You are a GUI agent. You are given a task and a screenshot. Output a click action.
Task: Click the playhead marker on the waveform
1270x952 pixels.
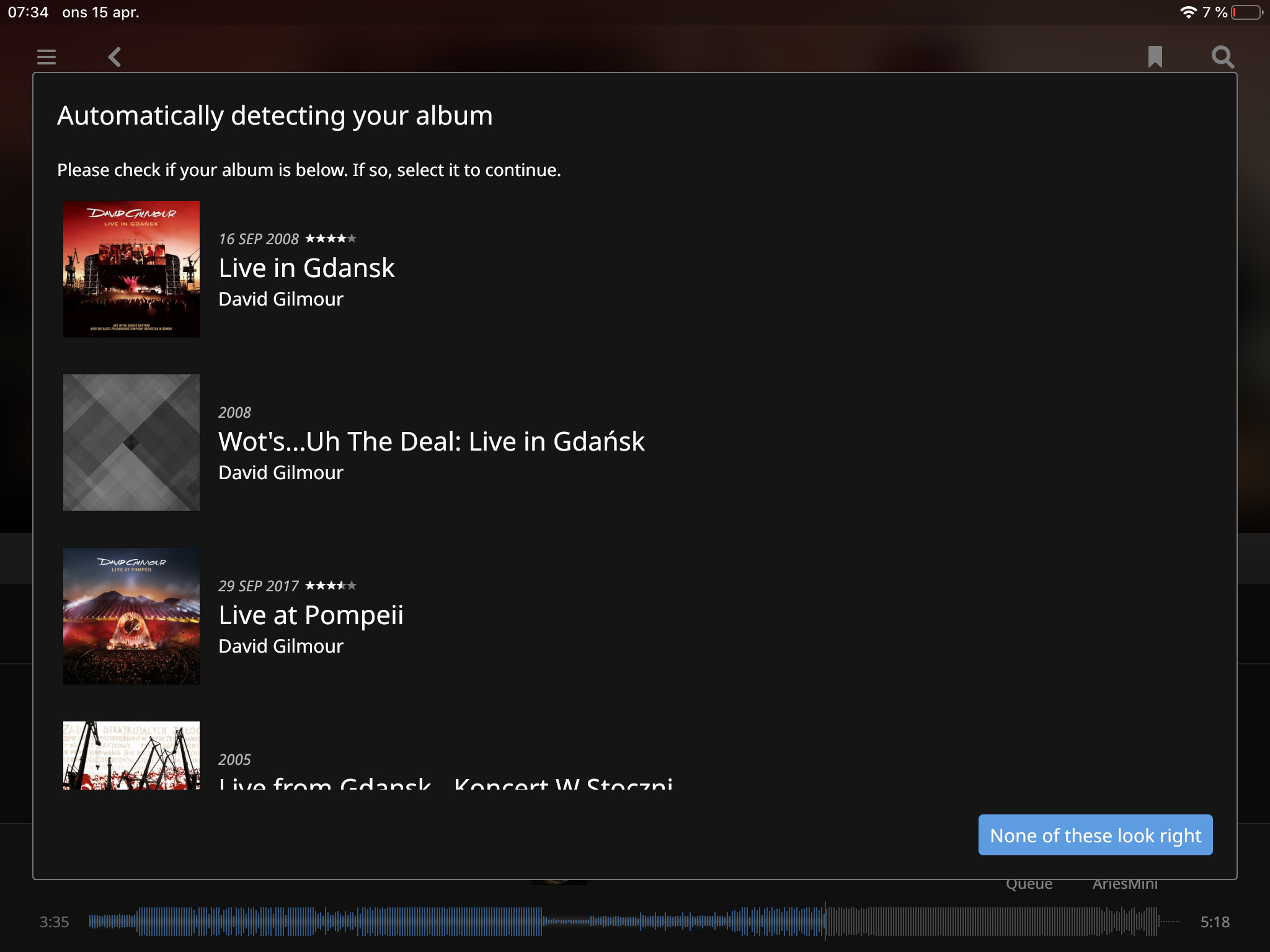pos(825,921)
